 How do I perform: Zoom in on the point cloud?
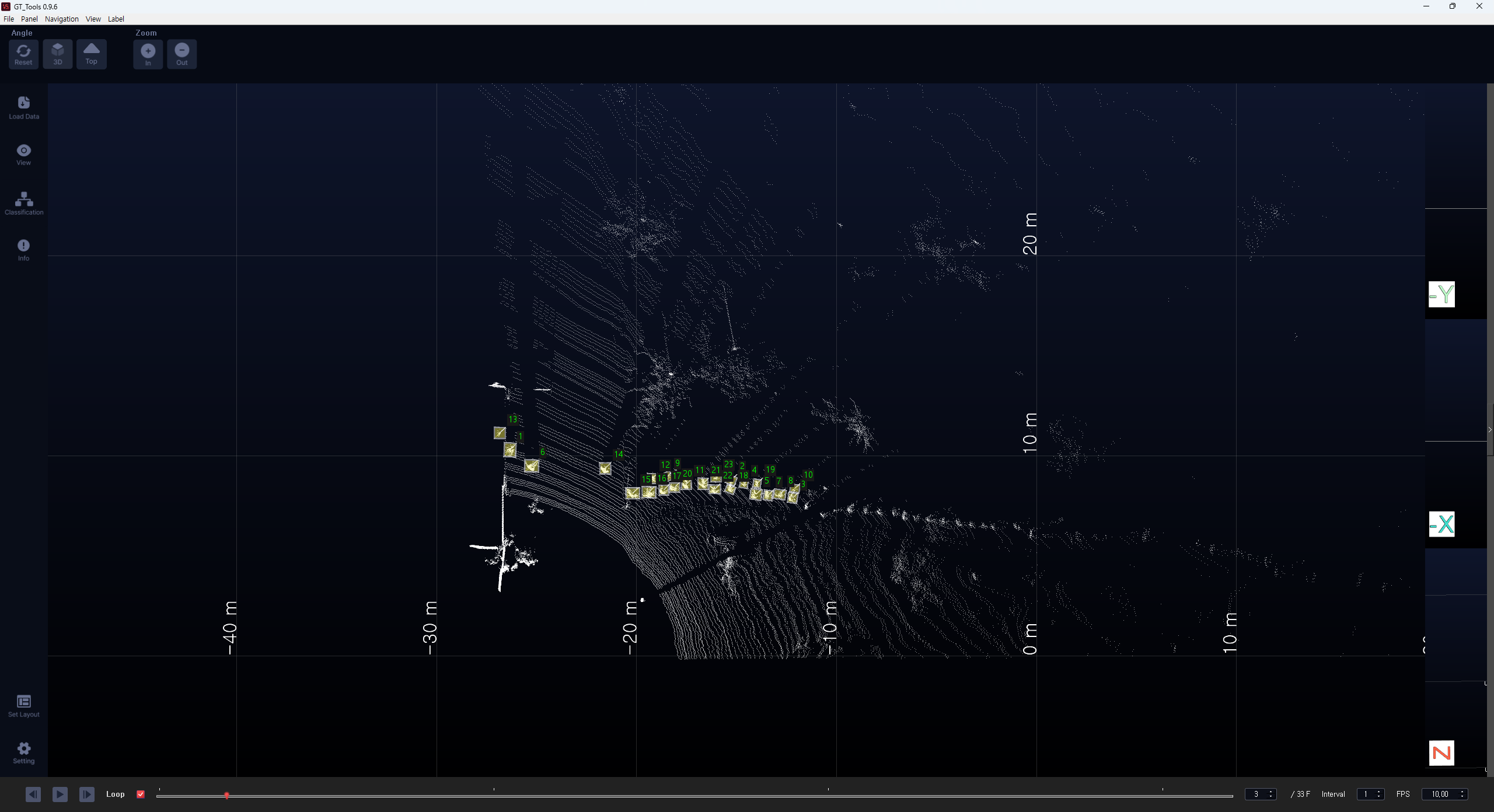tap(148, 54)
